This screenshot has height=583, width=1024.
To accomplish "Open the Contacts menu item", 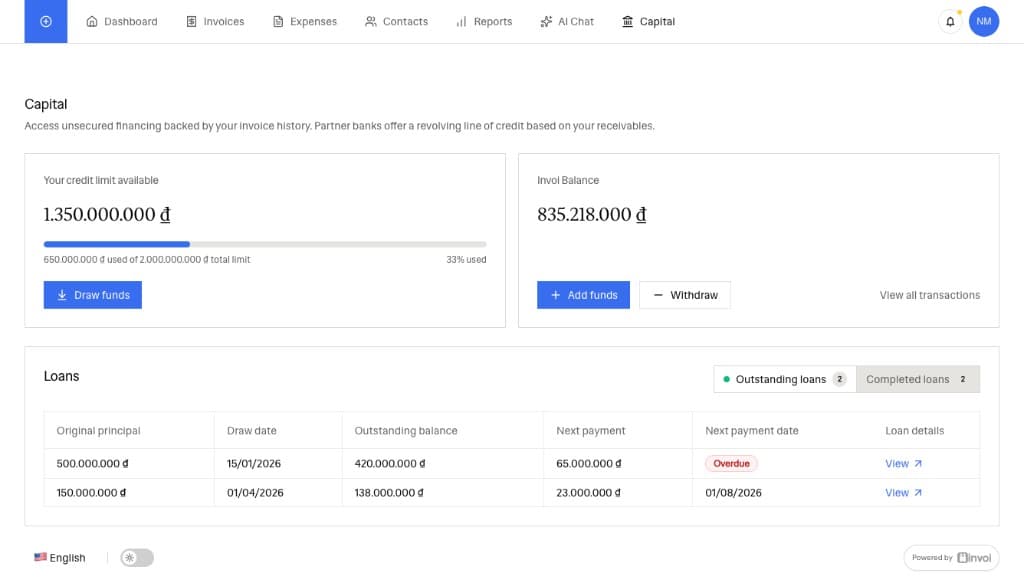I will pyautogui.click(x=397, y=22).
